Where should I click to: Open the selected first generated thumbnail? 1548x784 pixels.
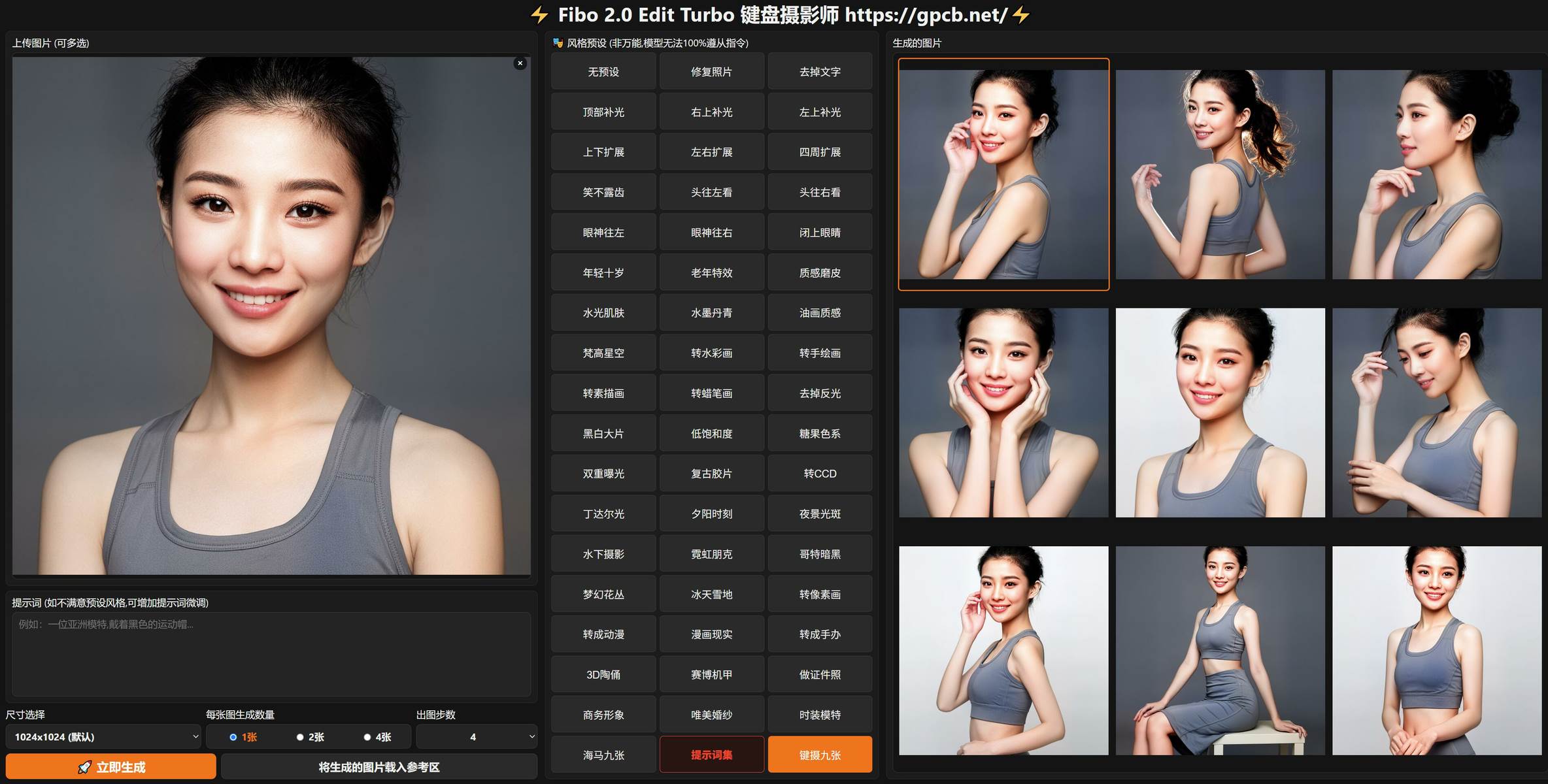(x=1003, y=174)
